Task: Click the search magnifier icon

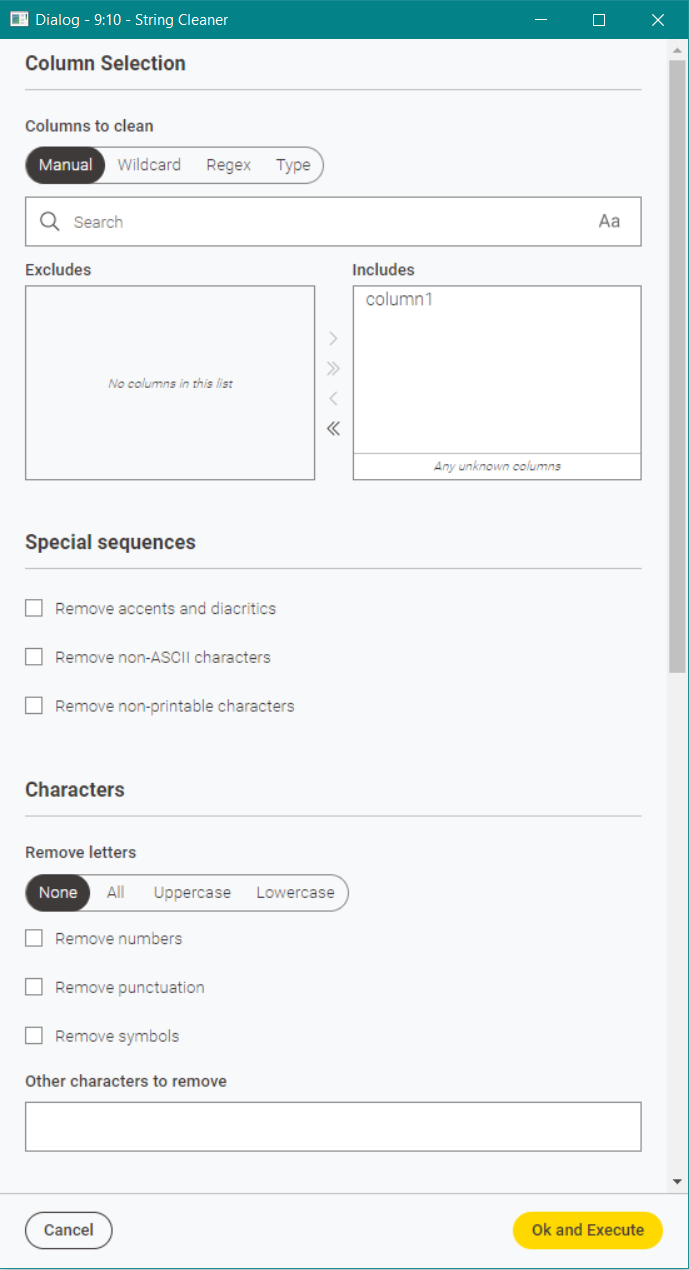Action: point(49,222)
